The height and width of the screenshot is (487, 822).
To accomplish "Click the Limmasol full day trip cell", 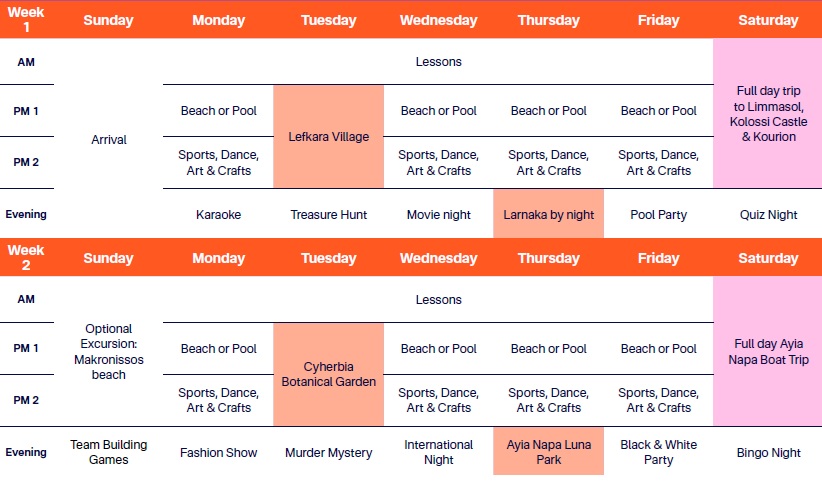I will pyautogui.click(x=768, y=113).
